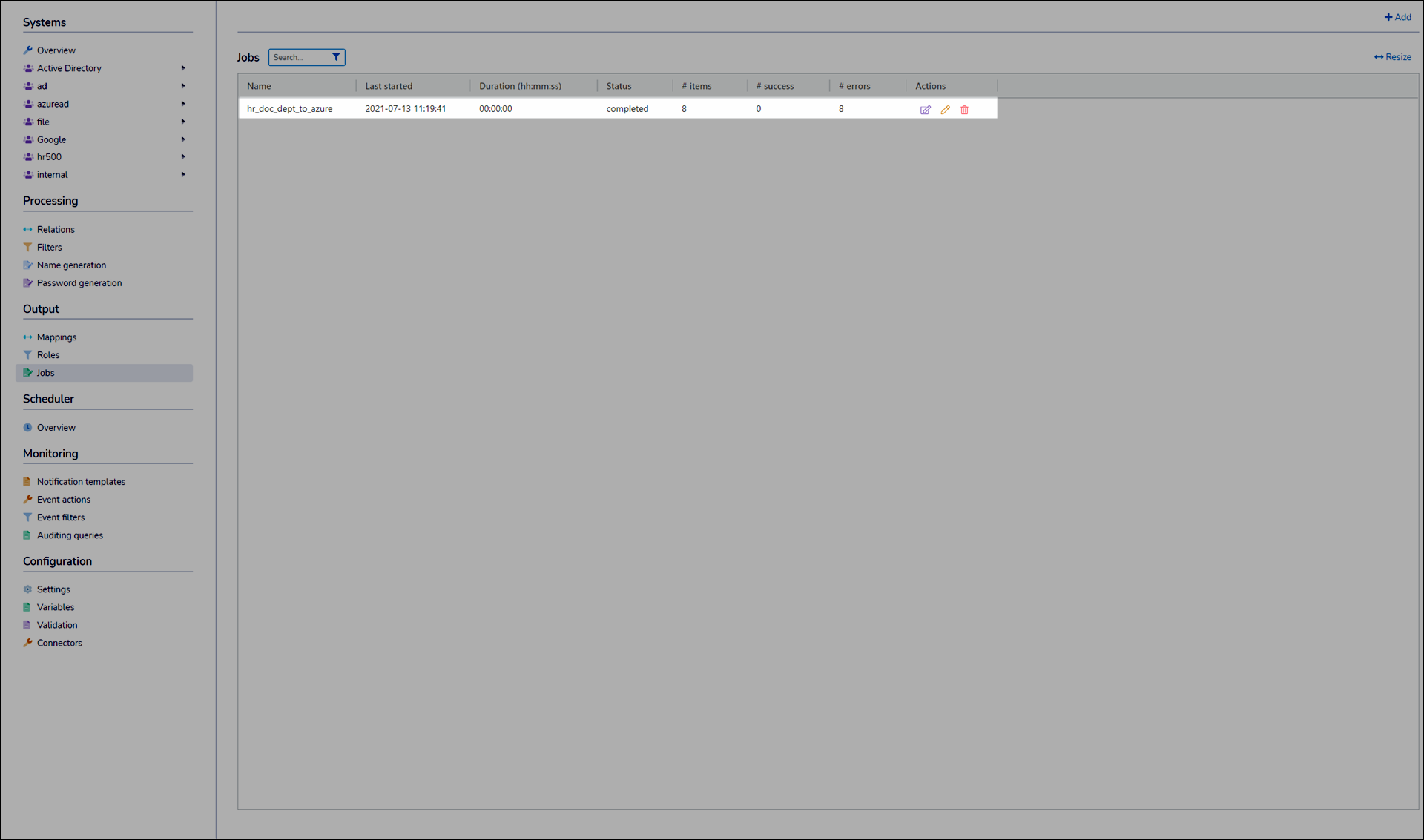The height and width of the screenshot is (840, 1424).
Task: Sort by the Last started column header
Action: (x=389, y=86)
